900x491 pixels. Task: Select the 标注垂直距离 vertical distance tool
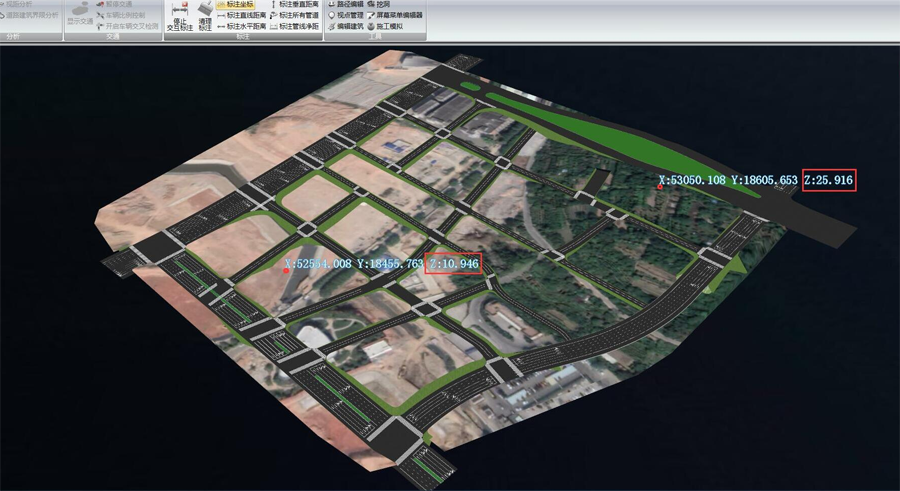[294, 5]
